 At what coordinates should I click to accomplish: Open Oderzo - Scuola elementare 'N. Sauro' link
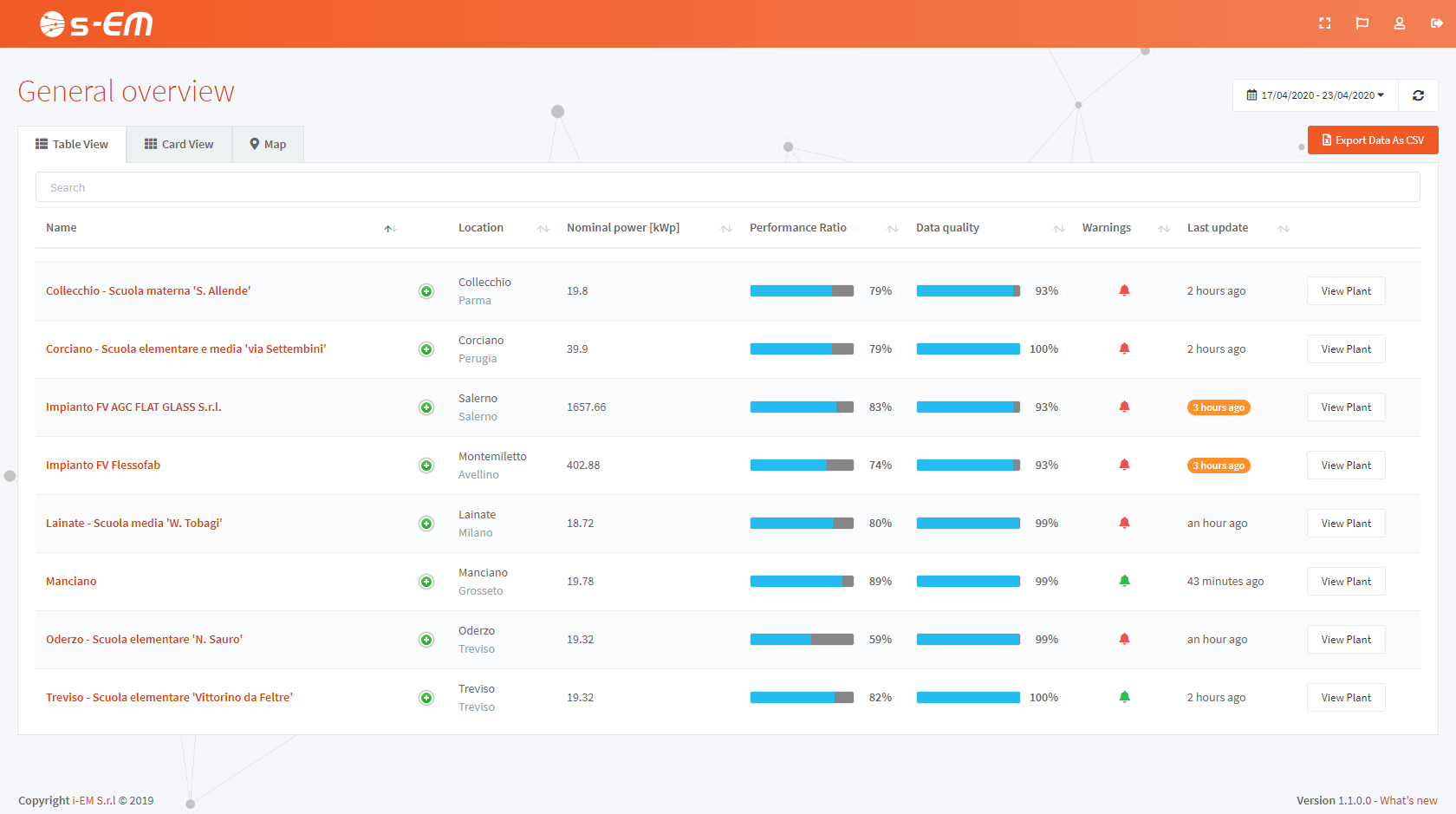[144, 640]
